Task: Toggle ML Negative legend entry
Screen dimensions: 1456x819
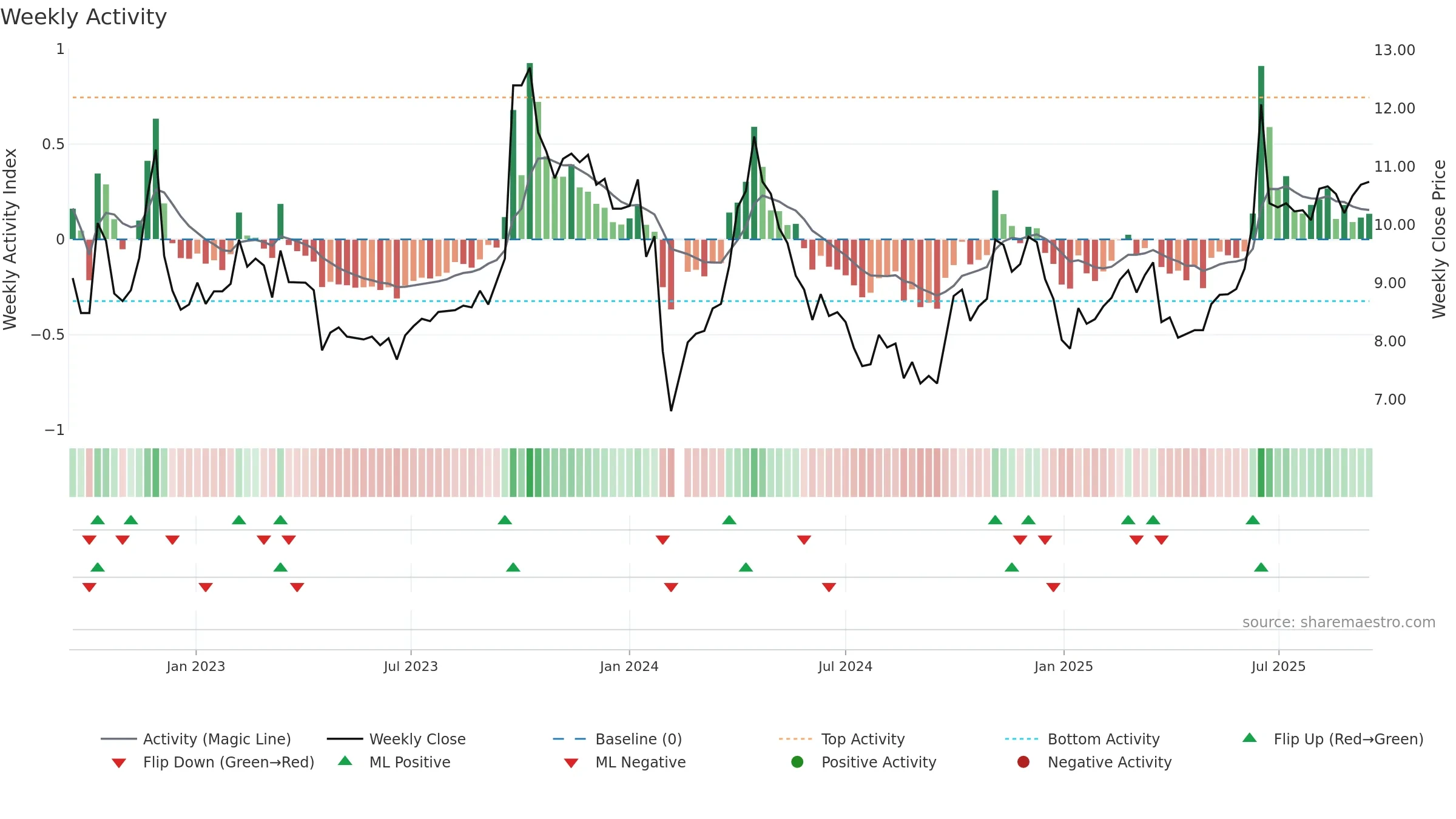Action: coord(625,762)
